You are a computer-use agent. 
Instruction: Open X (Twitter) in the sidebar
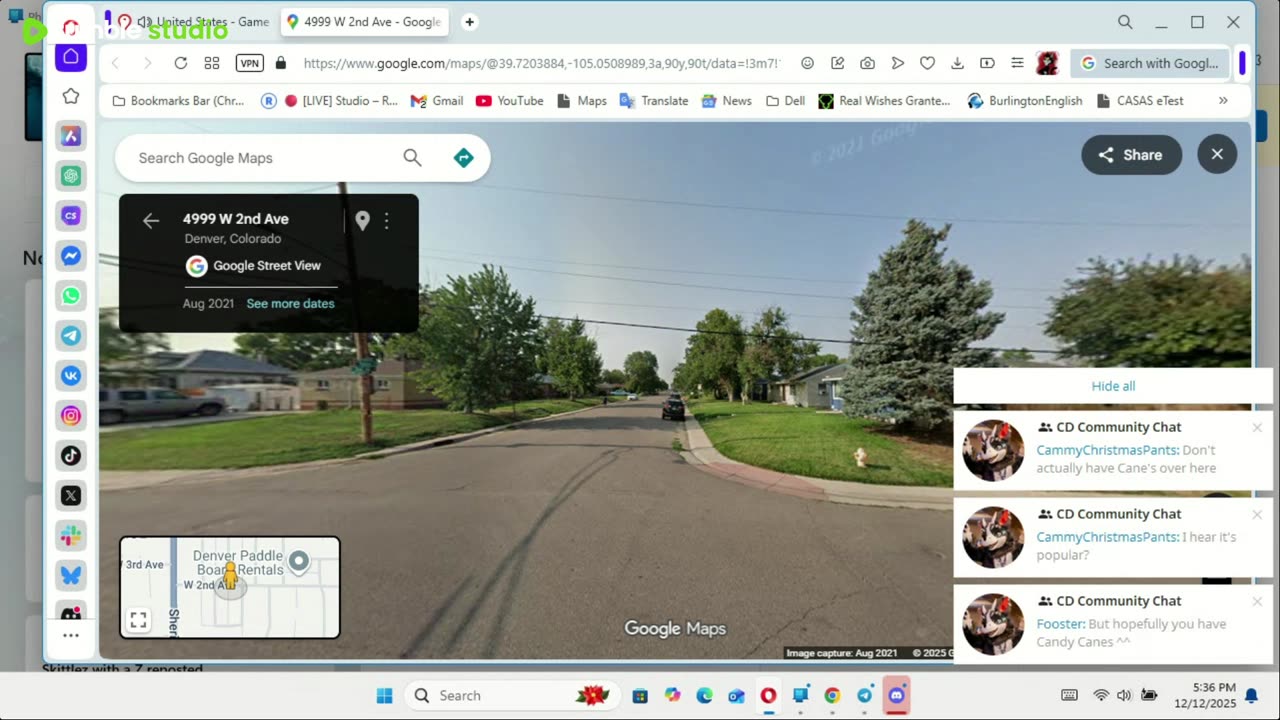[71, 496]
